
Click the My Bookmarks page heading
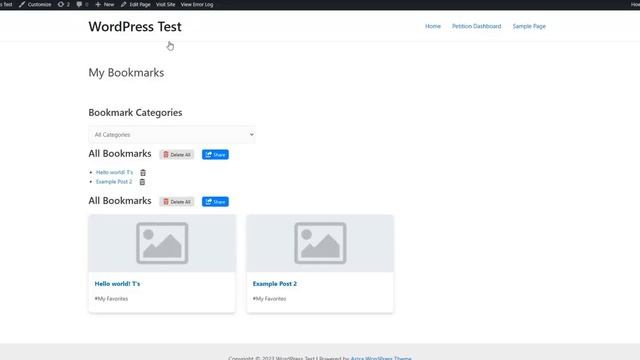[x=126, y=73]
